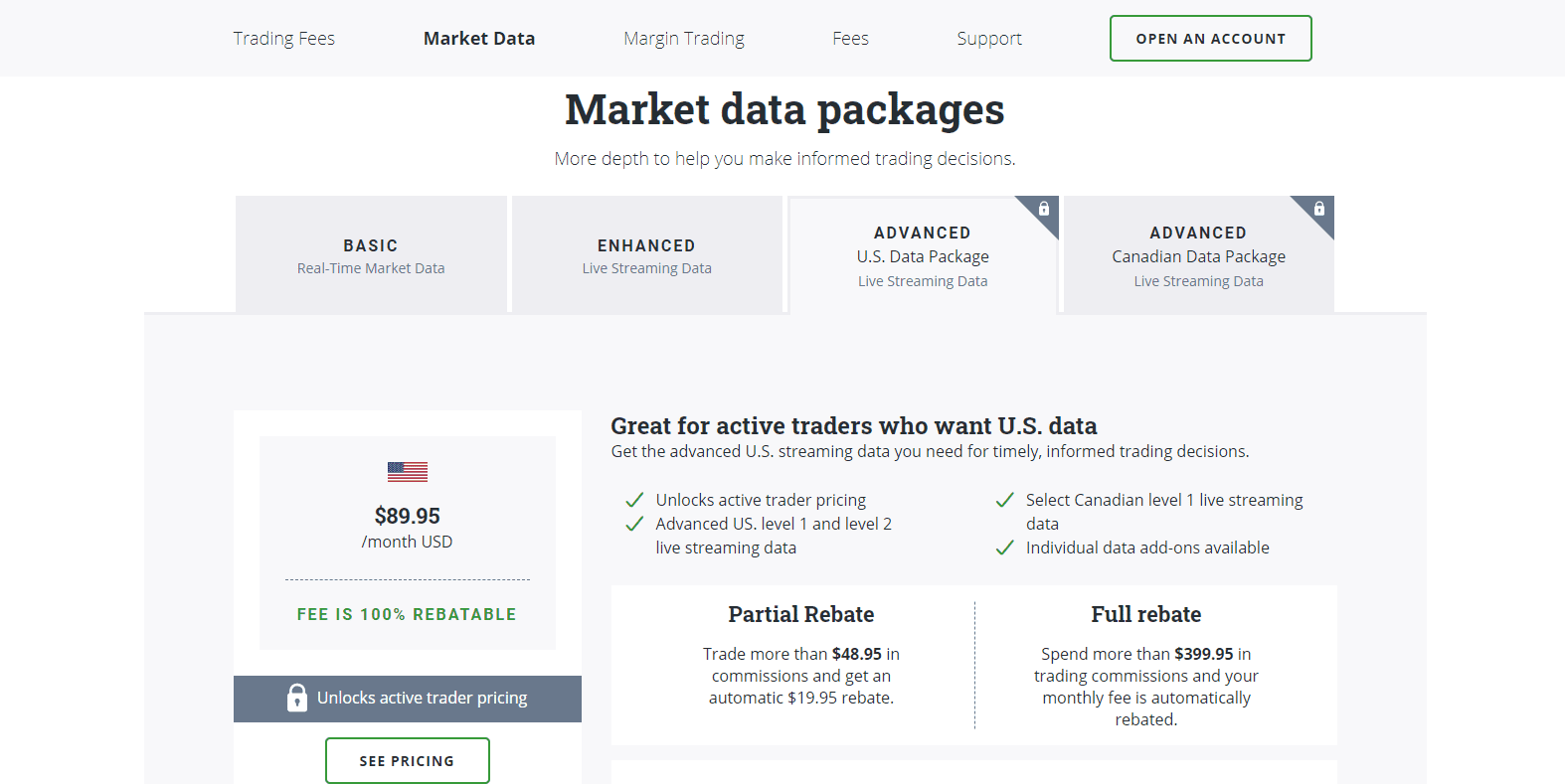This screenshot has height=784, width=1565.
Task: Switch to the Basic package tab
Action: (x=371, y=255)
